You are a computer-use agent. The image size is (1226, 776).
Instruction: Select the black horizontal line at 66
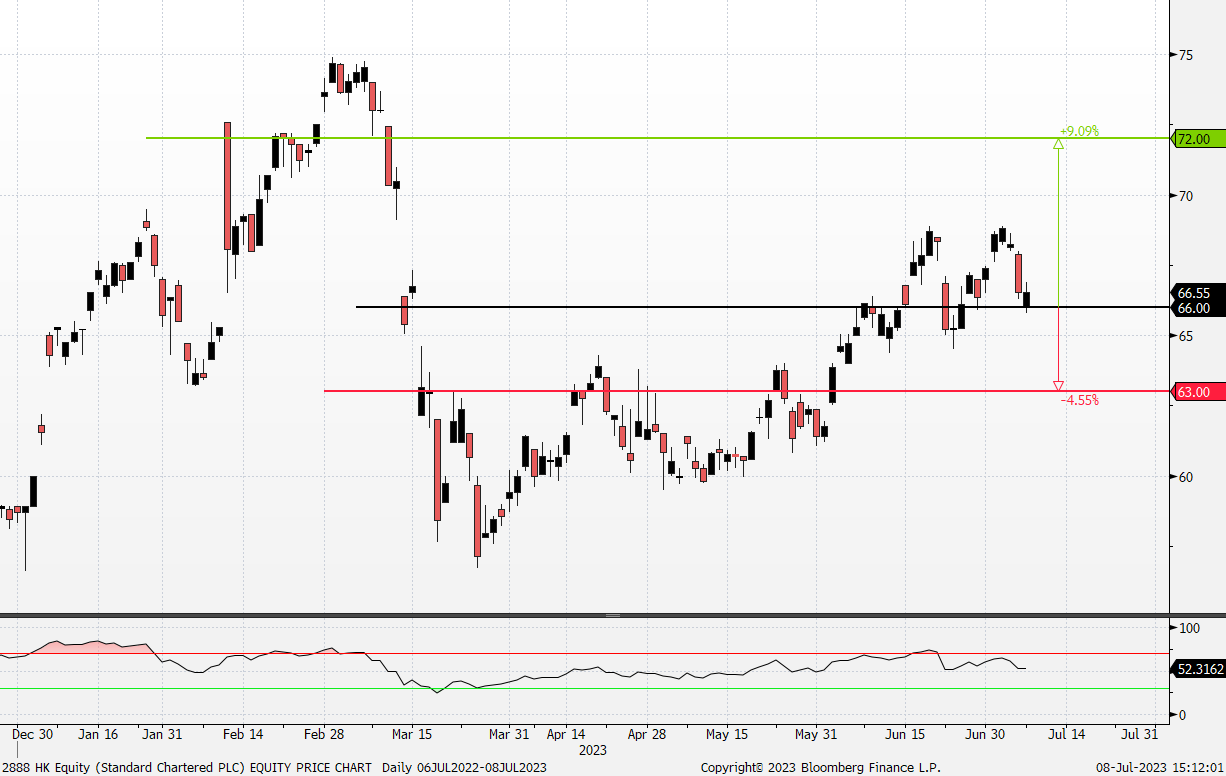click(762, 307)
